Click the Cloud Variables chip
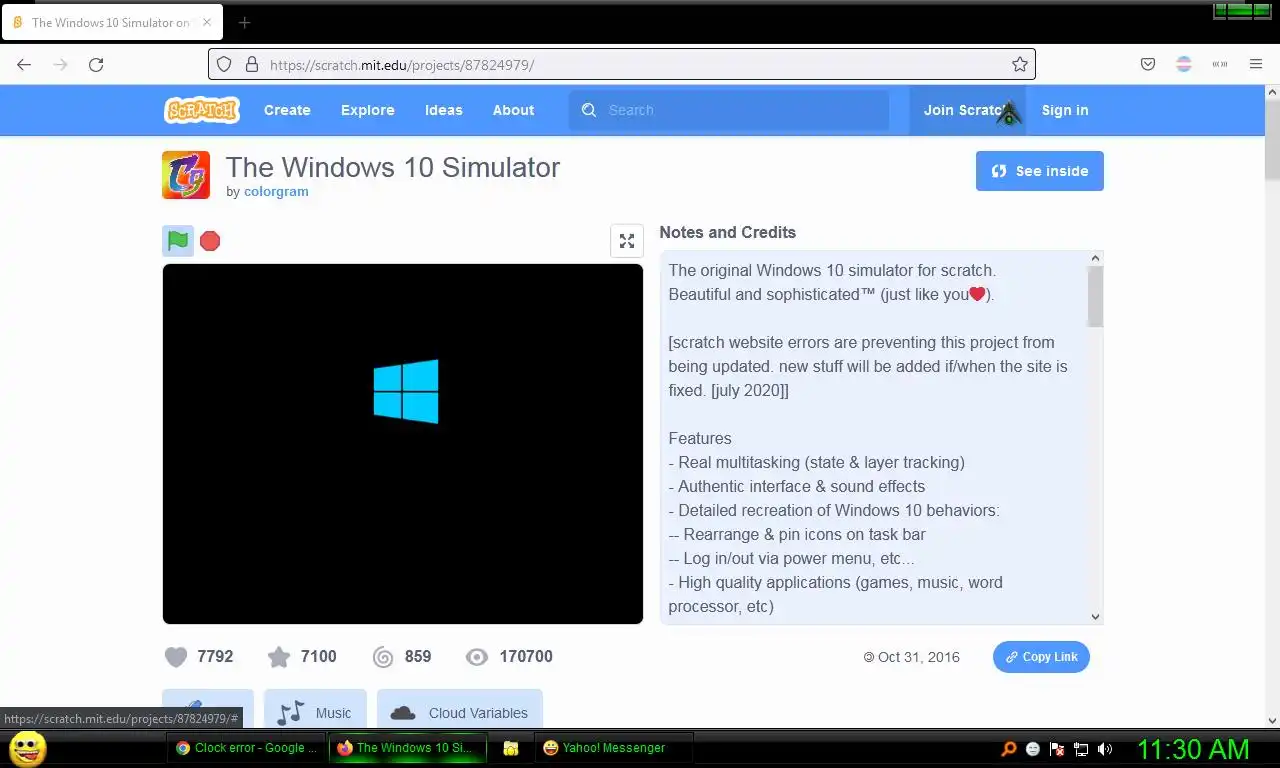The image size is (1280, 768). [460, 709]
